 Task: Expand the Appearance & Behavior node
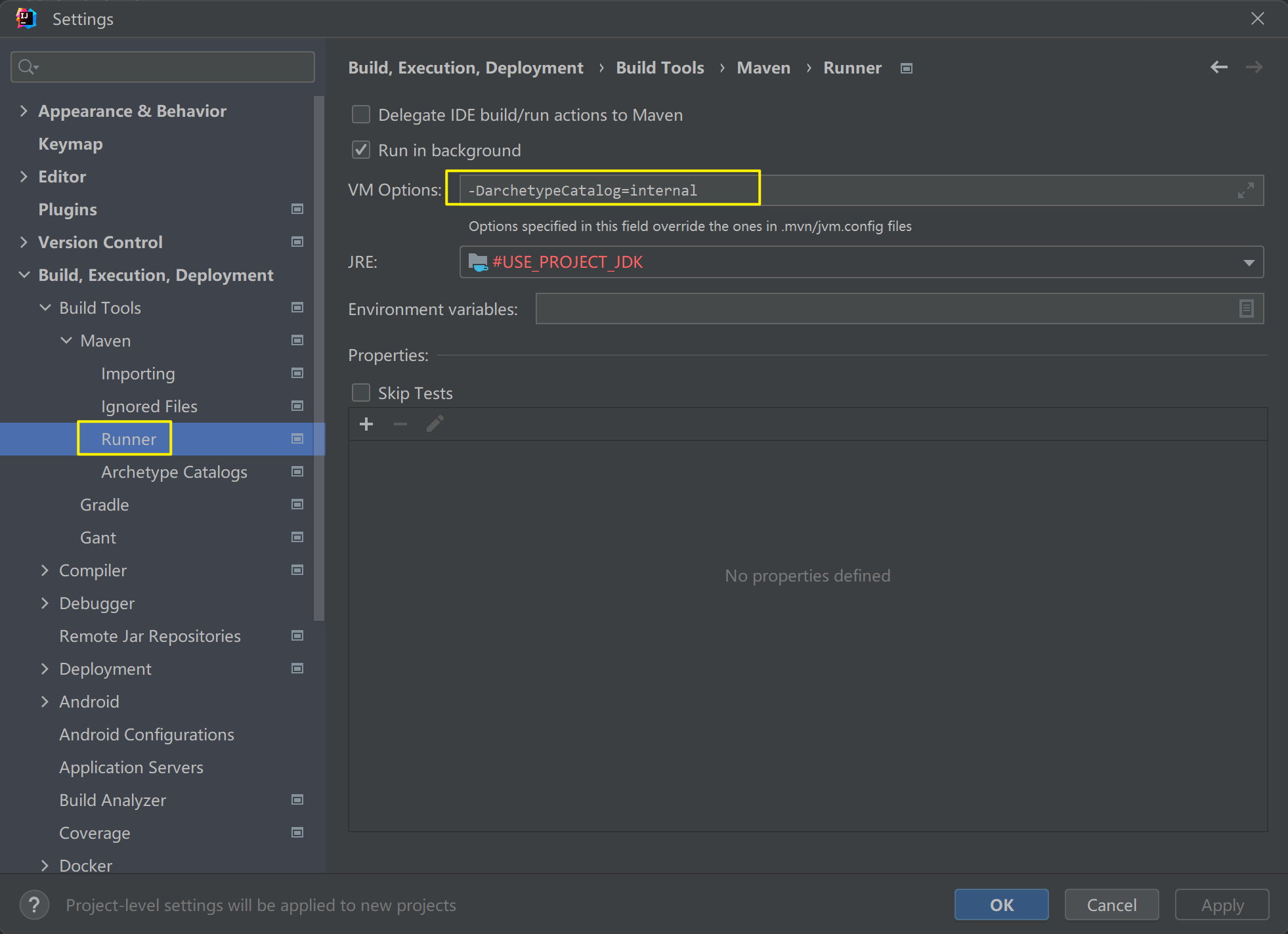coord(24,111)
